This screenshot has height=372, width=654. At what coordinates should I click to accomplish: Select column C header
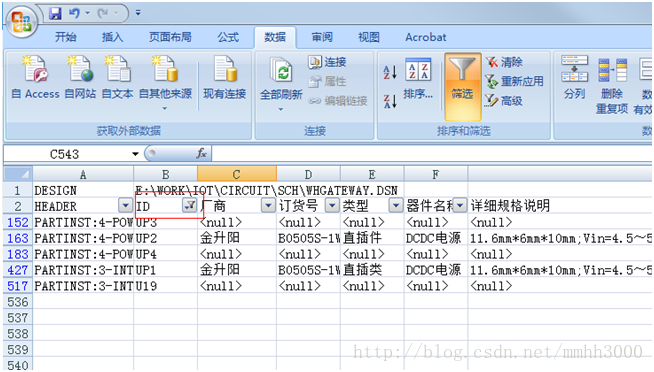237,174
